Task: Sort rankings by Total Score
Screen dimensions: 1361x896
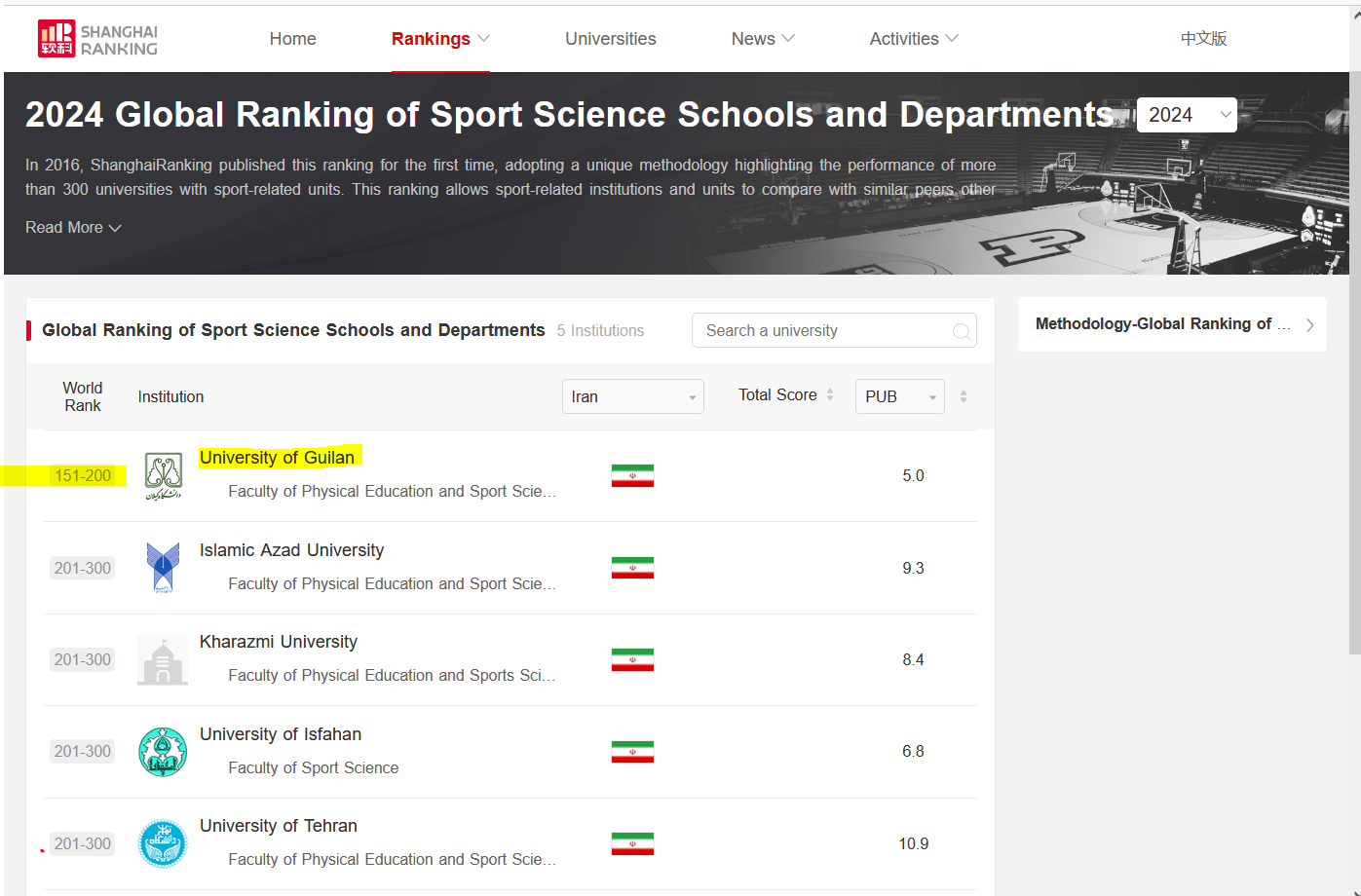Action: [785, 395]
